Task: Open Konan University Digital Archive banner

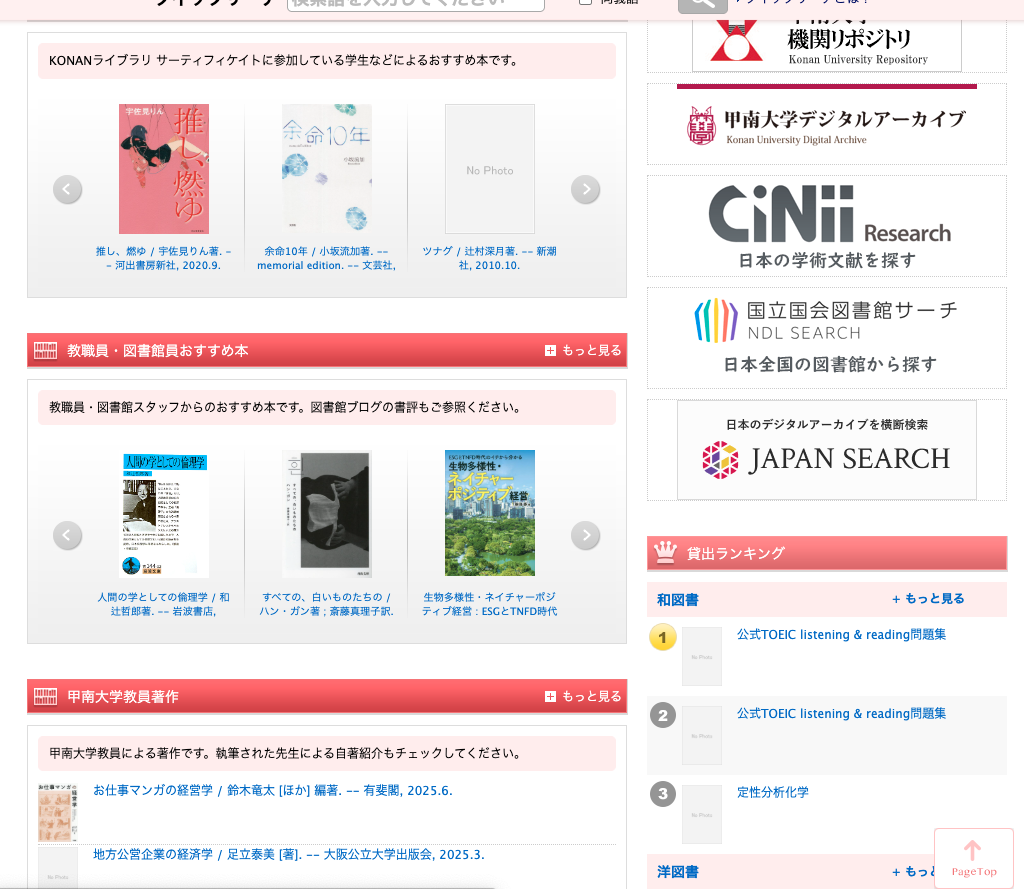Action: click(827, 125)
